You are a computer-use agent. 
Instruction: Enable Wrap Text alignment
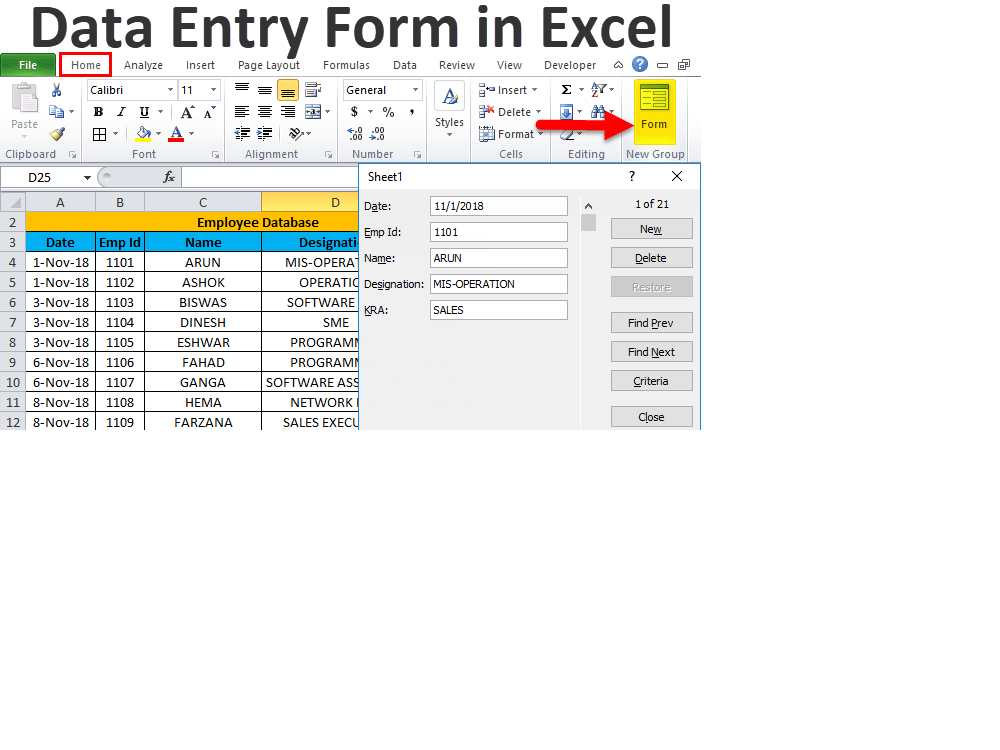coord(315,90)
